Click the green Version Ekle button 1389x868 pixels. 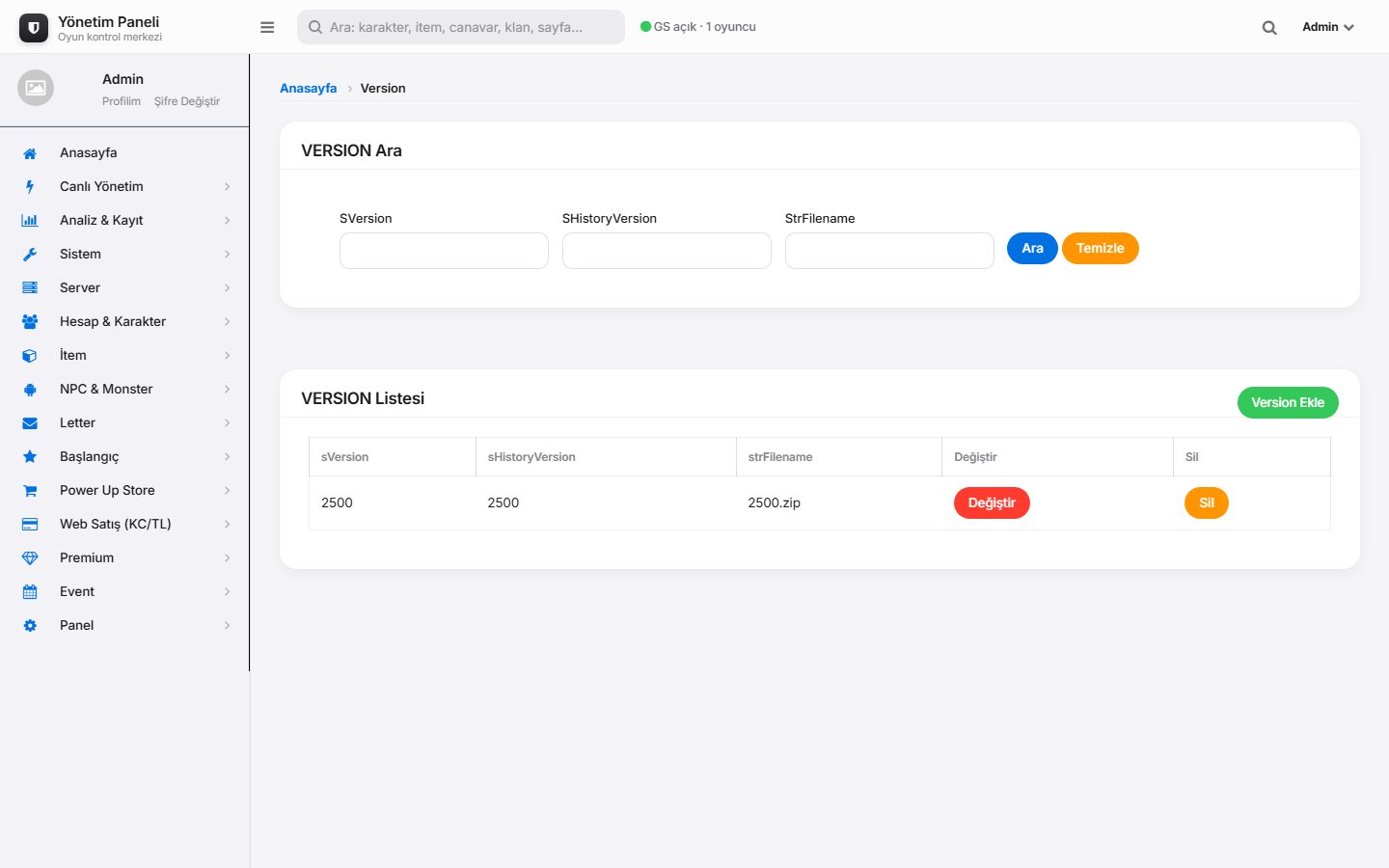1288,402
